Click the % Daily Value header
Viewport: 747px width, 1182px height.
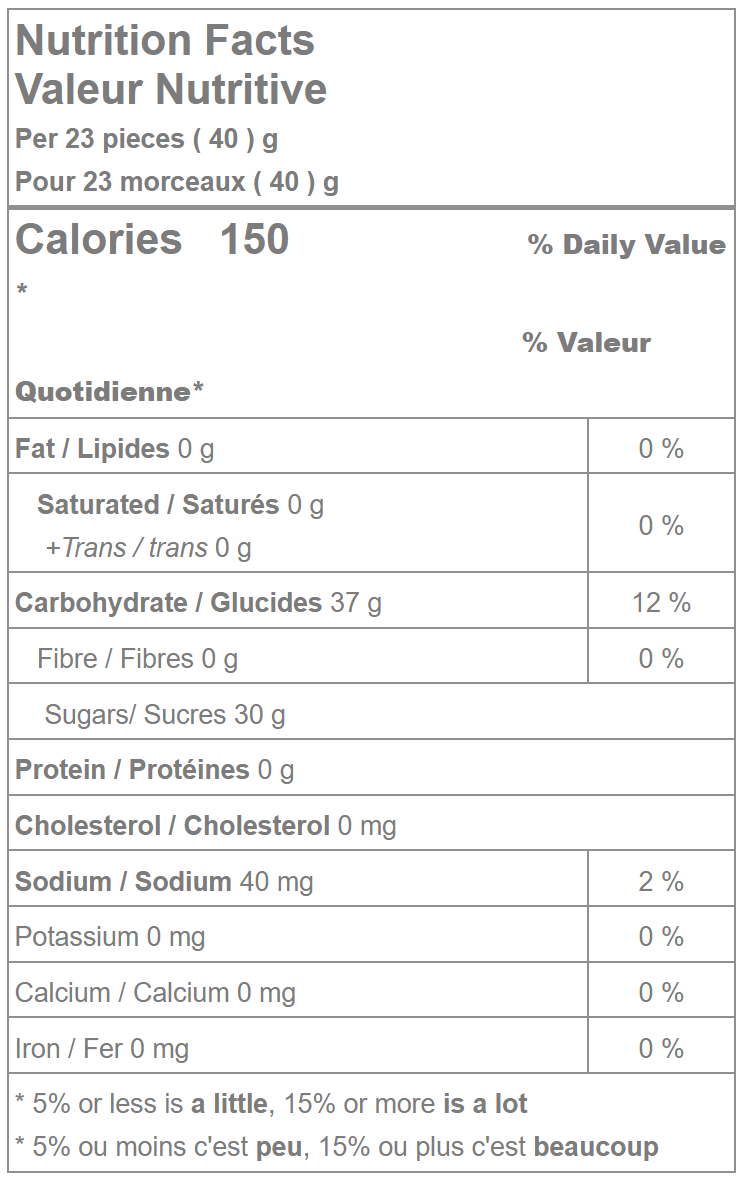[626, 245]
